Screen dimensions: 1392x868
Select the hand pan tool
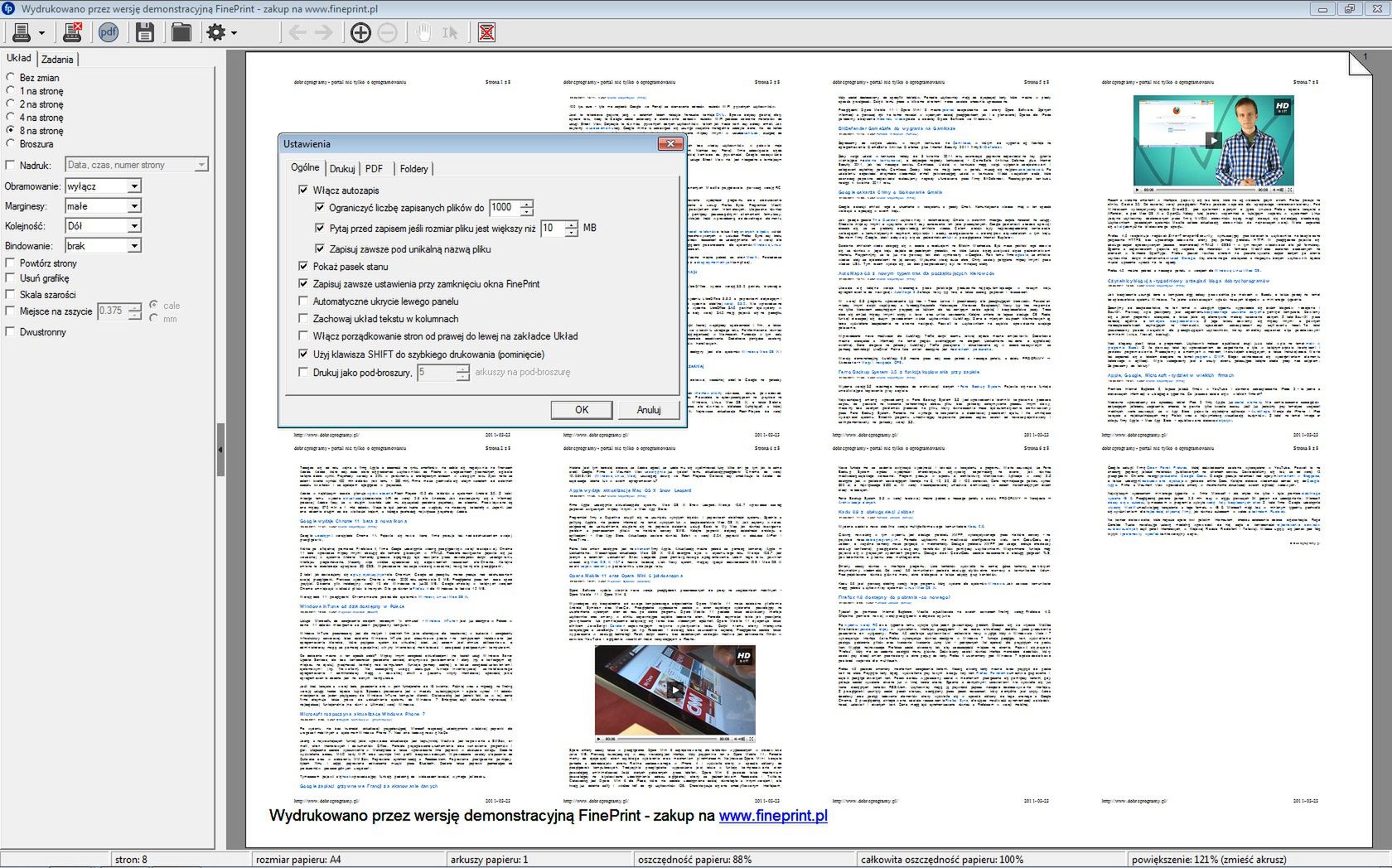423,32
